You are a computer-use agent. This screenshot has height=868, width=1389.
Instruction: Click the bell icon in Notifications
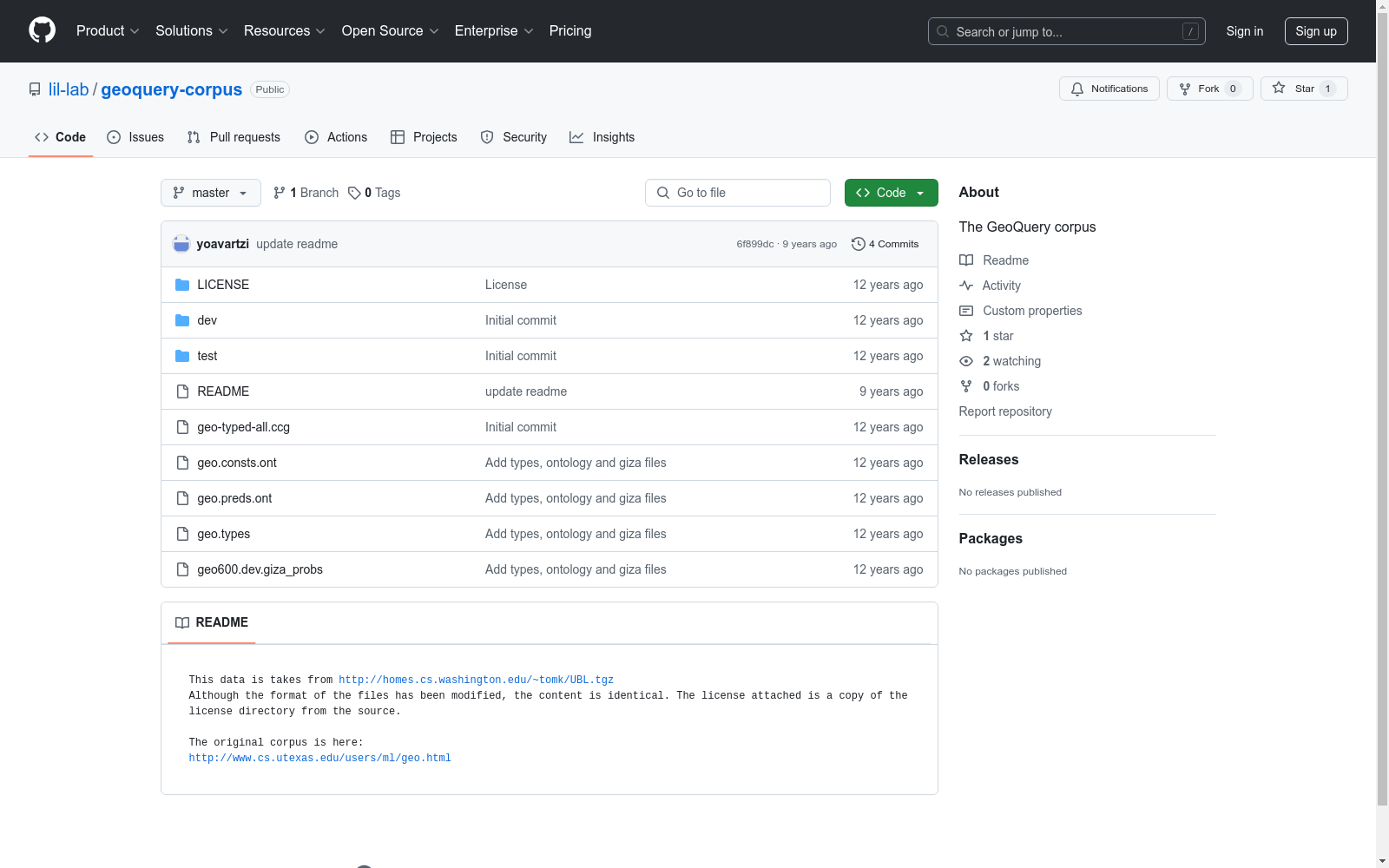(x=1077, y=89)
